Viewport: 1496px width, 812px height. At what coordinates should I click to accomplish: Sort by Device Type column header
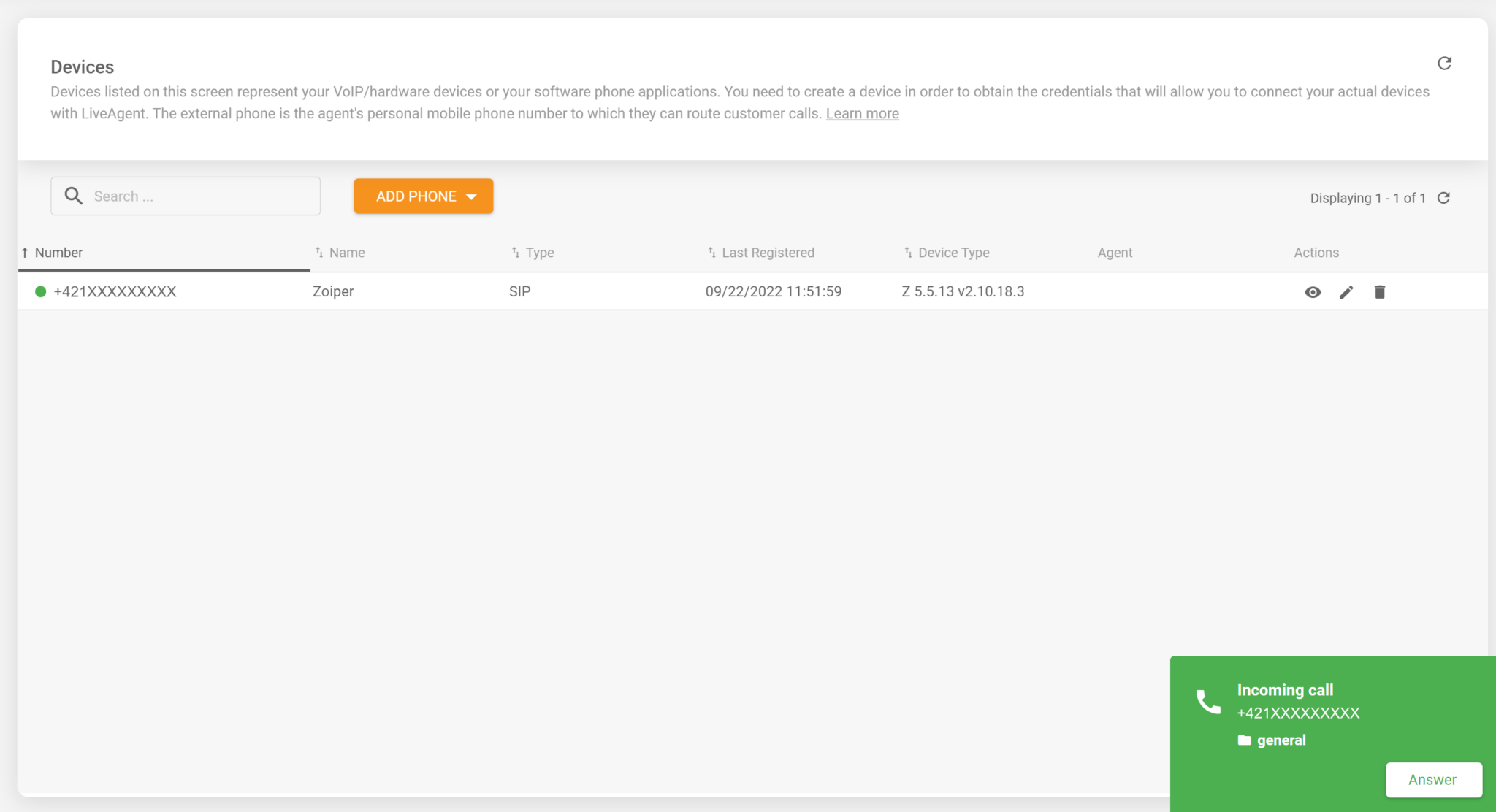point(953,253)
